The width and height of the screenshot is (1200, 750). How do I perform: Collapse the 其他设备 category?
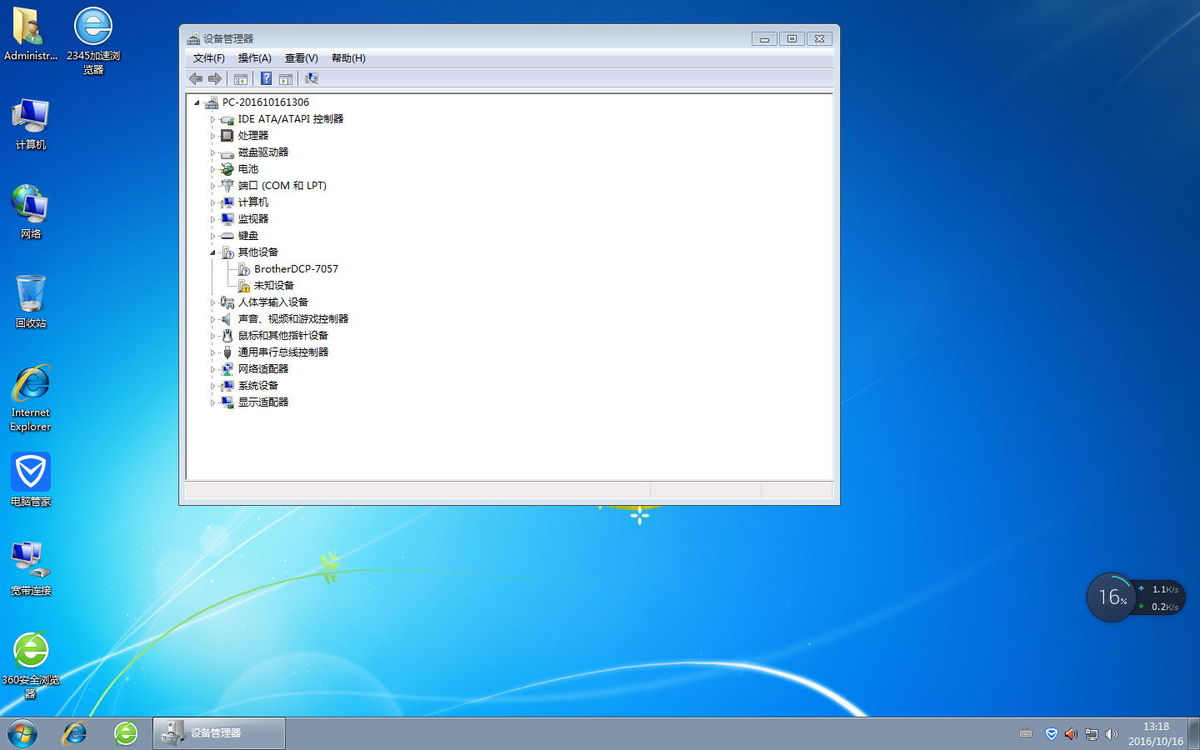pyautogui.click(x=213, y=252)
